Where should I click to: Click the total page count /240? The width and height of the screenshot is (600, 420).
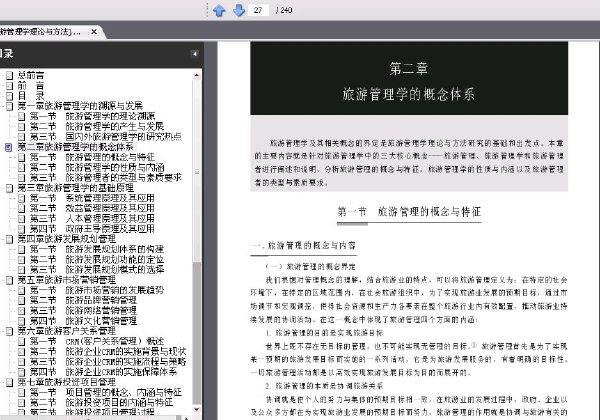[284, 10]
